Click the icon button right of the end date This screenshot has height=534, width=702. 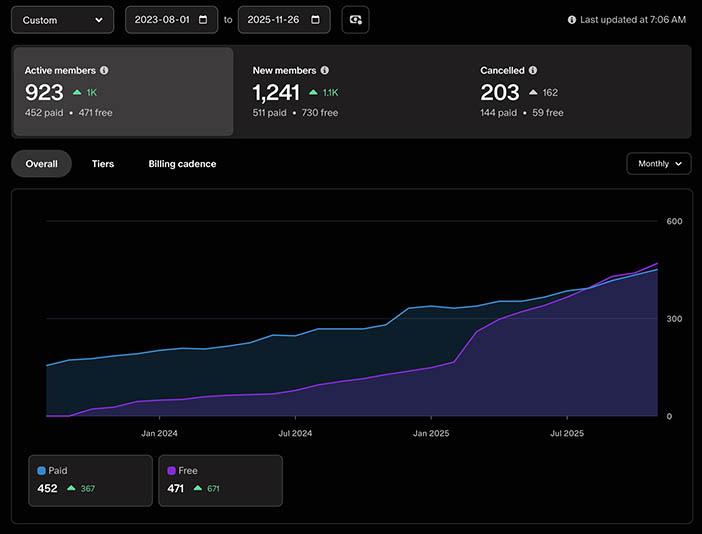tap(355, 20)
